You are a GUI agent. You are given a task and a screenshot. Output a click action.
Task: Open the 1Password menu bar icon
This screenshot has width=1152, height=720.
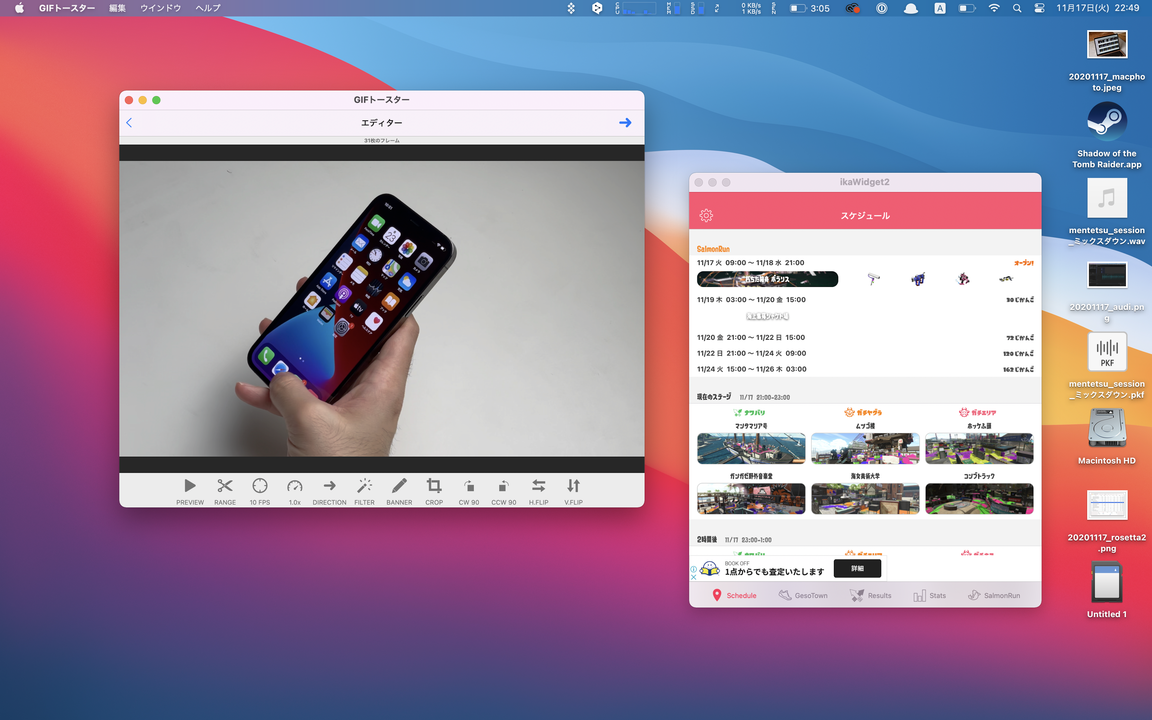pyautogui.click(x=882, y=8)
